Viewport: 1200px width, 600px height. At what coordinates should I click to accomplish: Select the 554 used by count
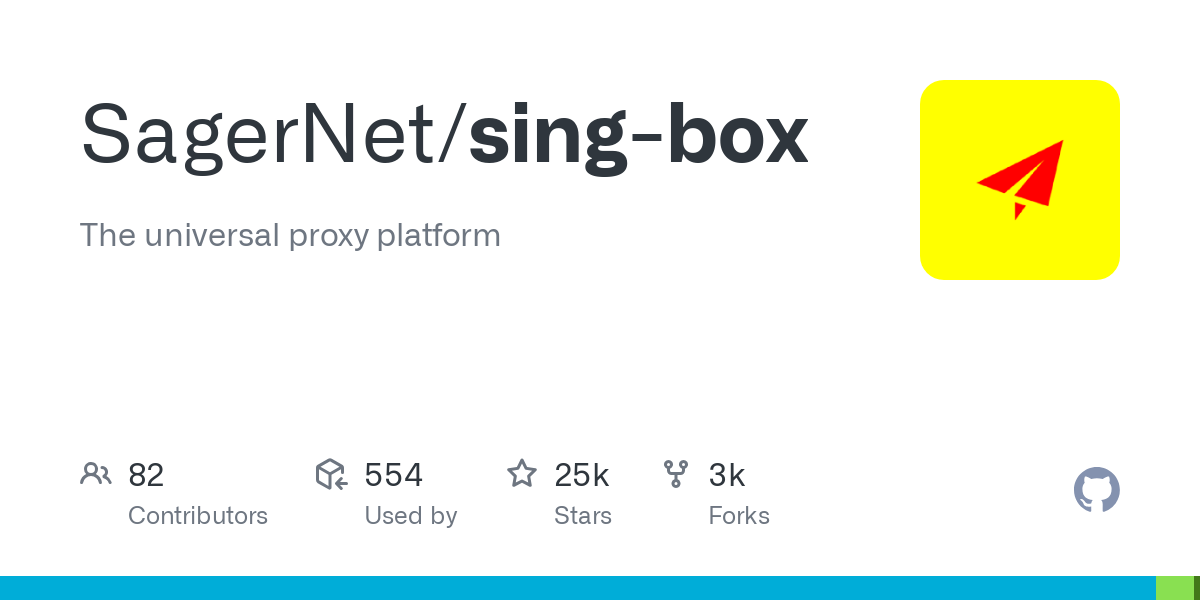point(394,475)
